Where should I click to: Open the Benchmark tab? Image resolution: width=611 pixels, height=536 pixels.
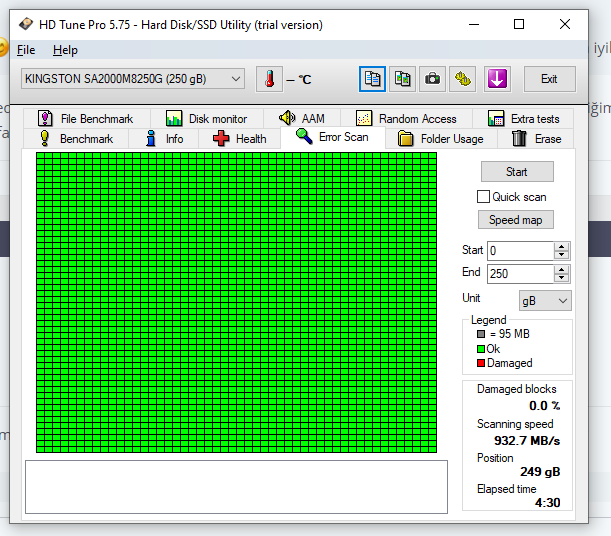click(76, 139)
